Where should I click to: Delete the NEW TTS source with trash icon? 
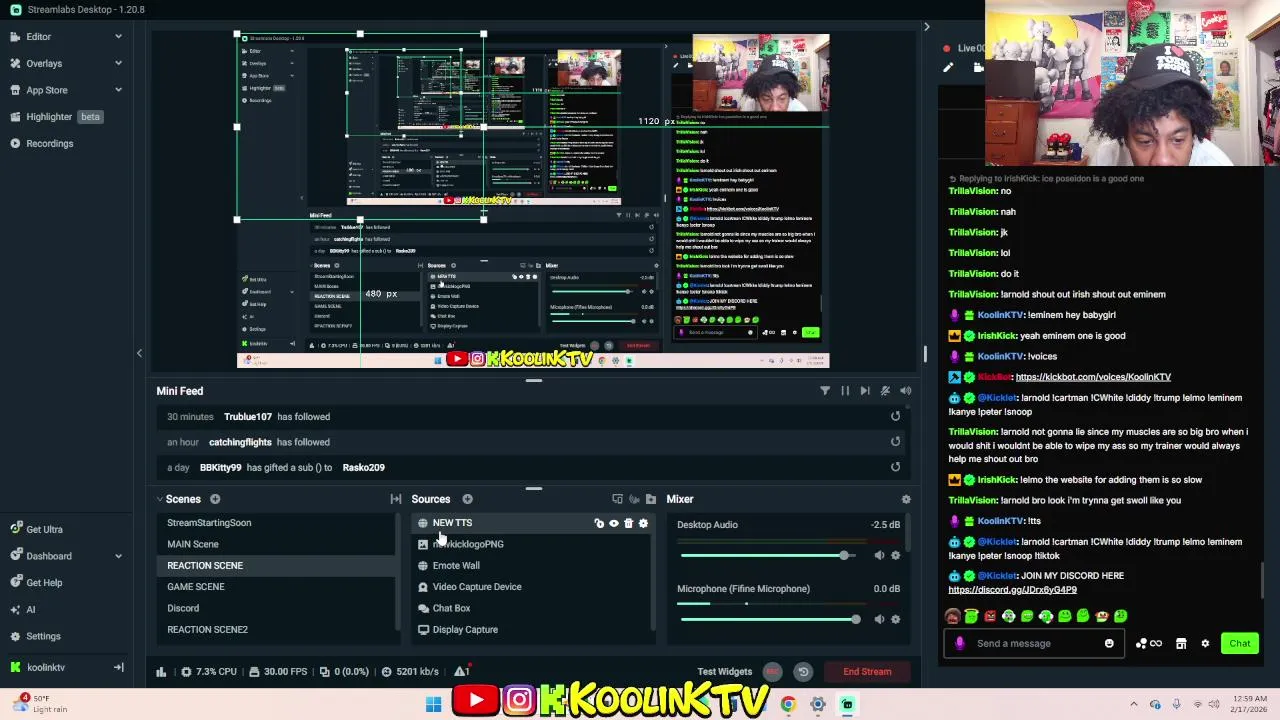click(x=628, y=523)
